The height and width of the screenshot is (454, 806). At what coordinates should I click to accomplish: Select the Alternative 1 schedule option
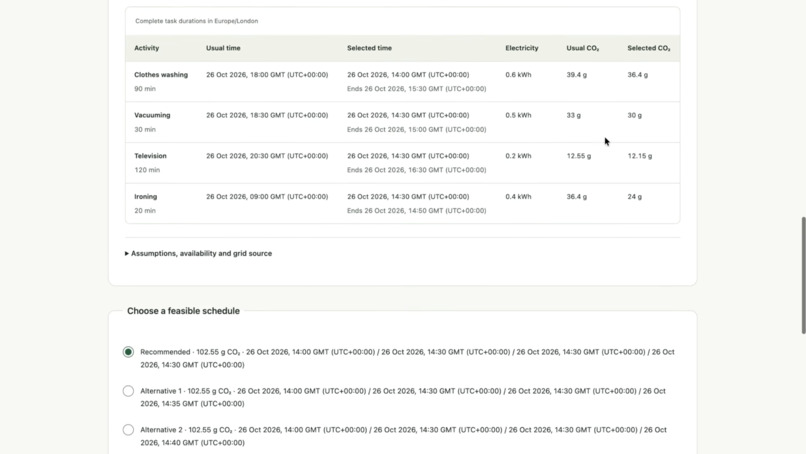128,391
